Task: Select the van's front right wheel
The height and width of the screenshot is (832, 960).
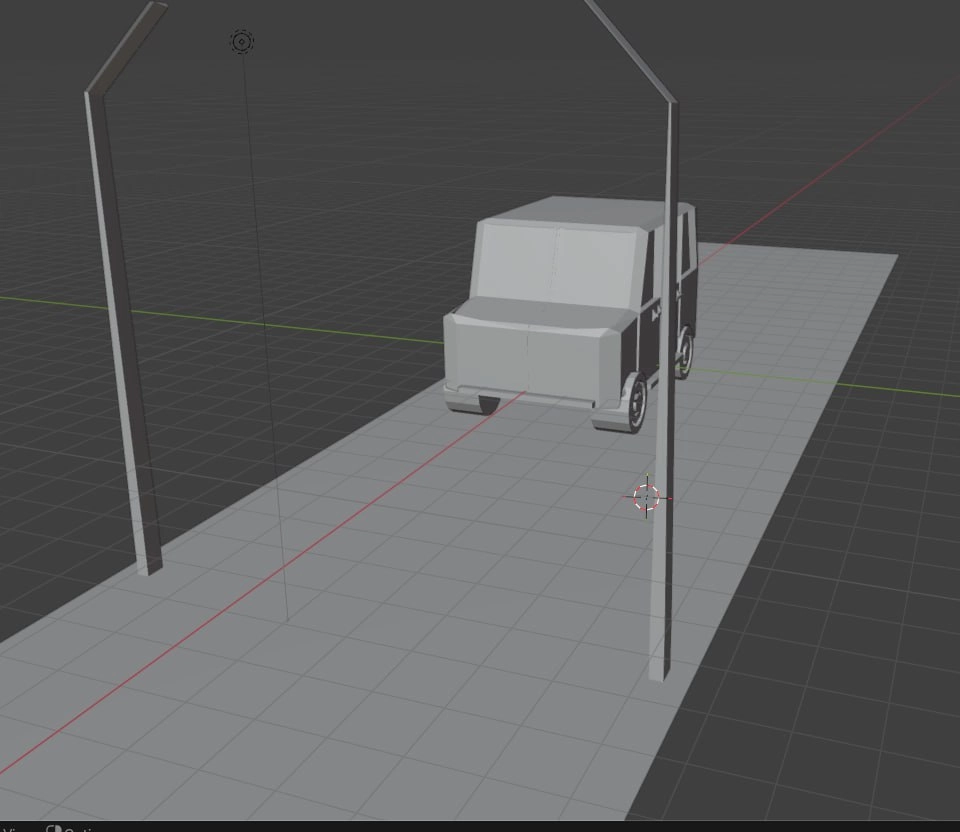Action: 635,401
